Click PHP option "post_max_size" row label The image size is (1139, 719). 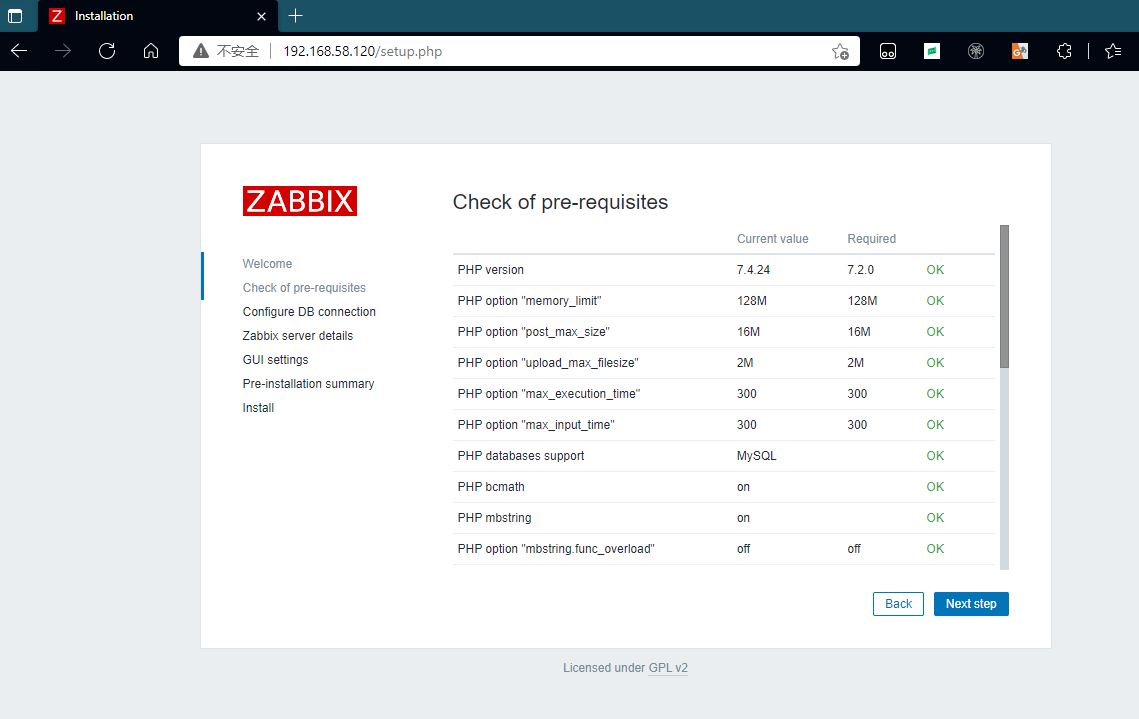click(533, 332)
